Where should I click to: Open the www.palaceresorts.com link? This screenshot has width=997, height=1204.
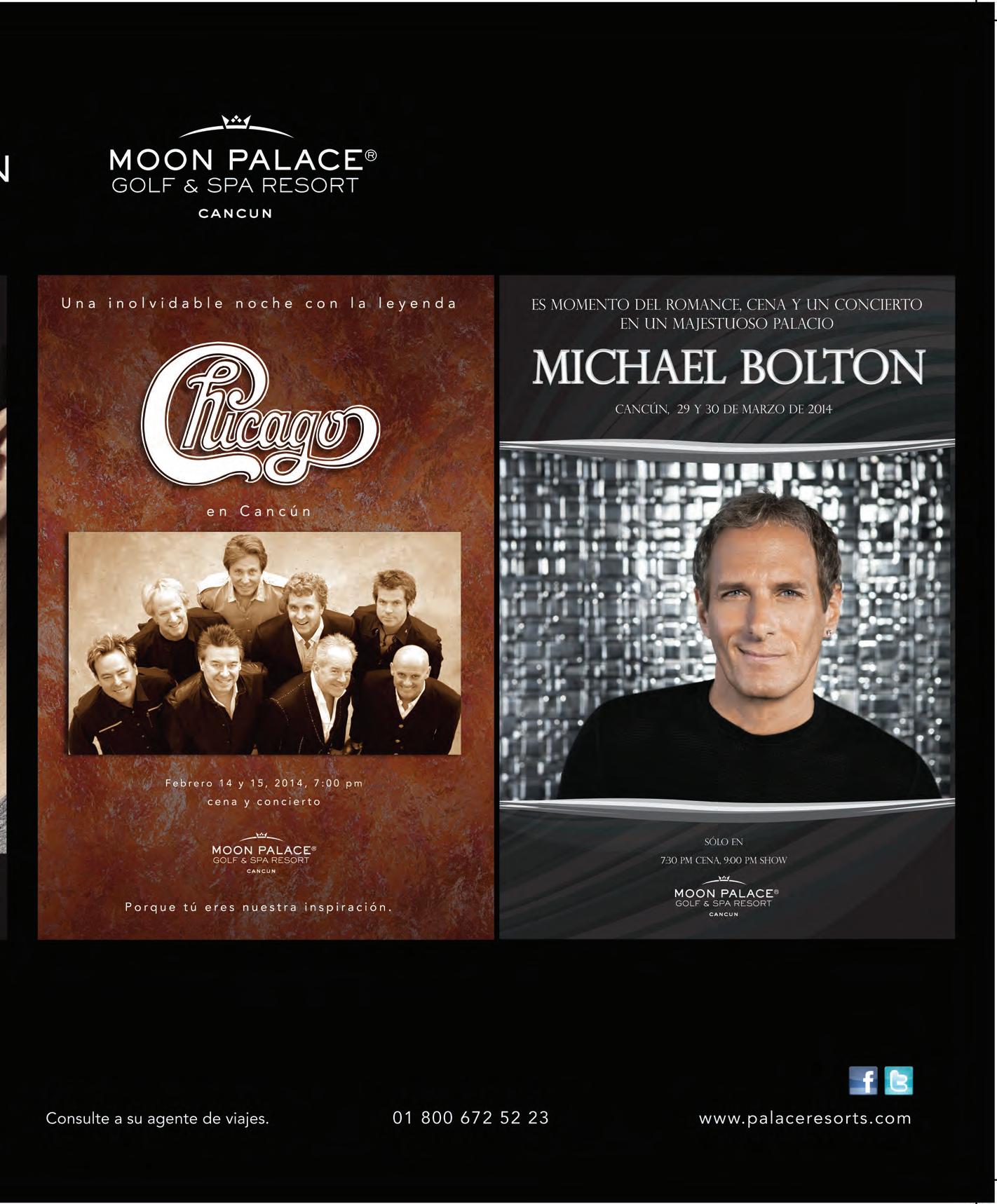(x=805, y=1119)
